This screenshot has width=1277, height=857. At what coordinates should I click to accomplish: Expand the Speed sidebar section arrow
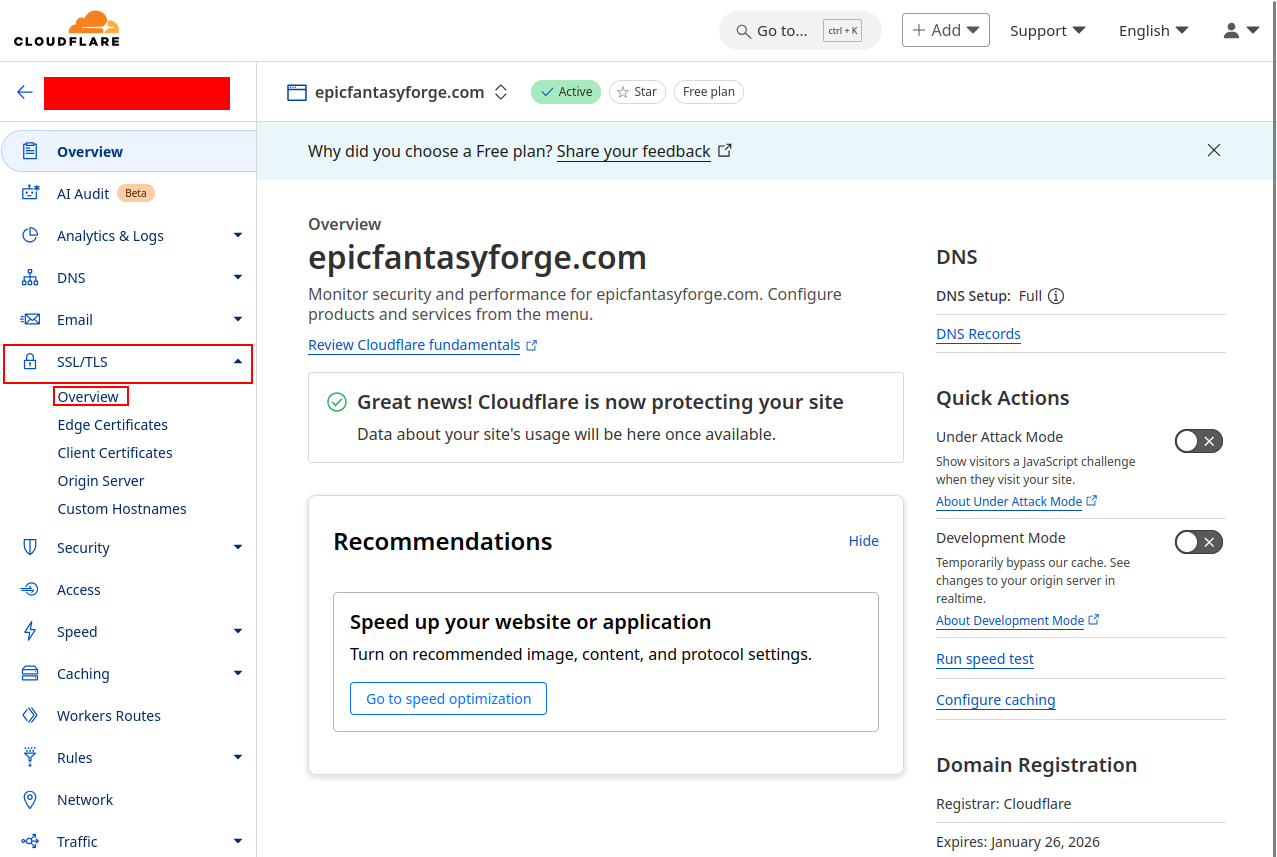tap(238, 631)
